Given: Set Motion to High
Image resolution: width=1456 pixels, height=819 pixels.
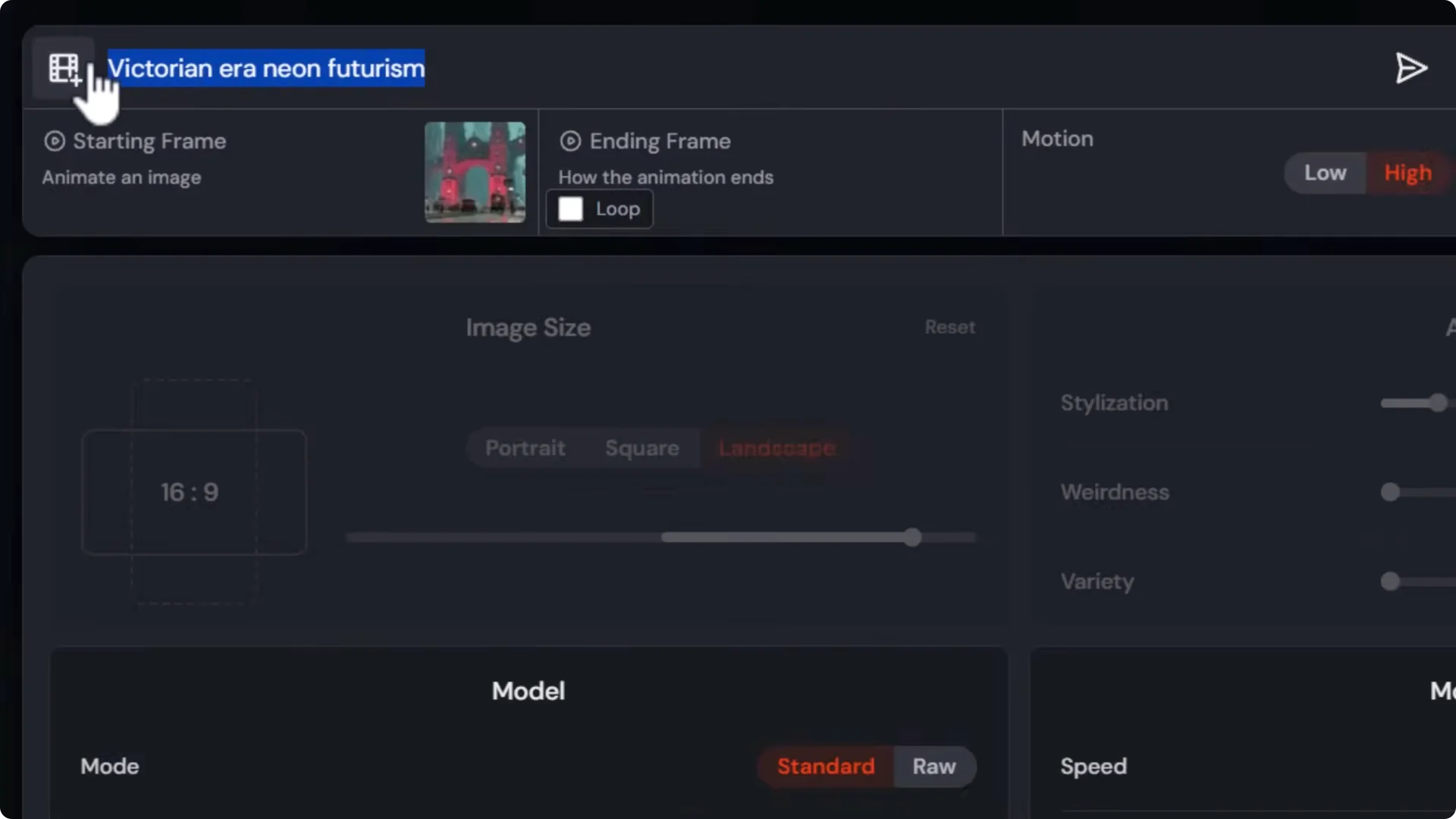Looking at the screenshot, I should point(1407,173).
